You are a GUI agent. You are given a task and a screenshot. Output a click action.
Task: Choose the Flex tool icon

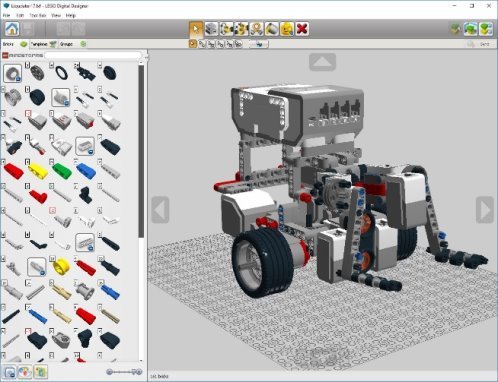[x=256, y=29]
